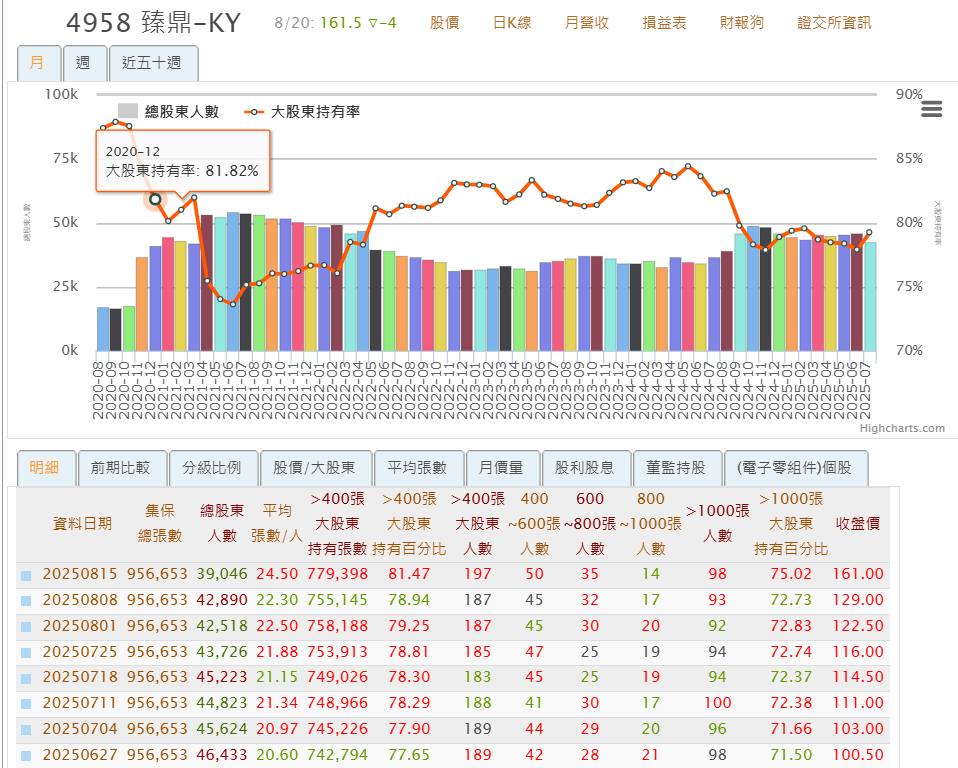Click blue square icon beside 20250725 row

click(x=26, y=653)
